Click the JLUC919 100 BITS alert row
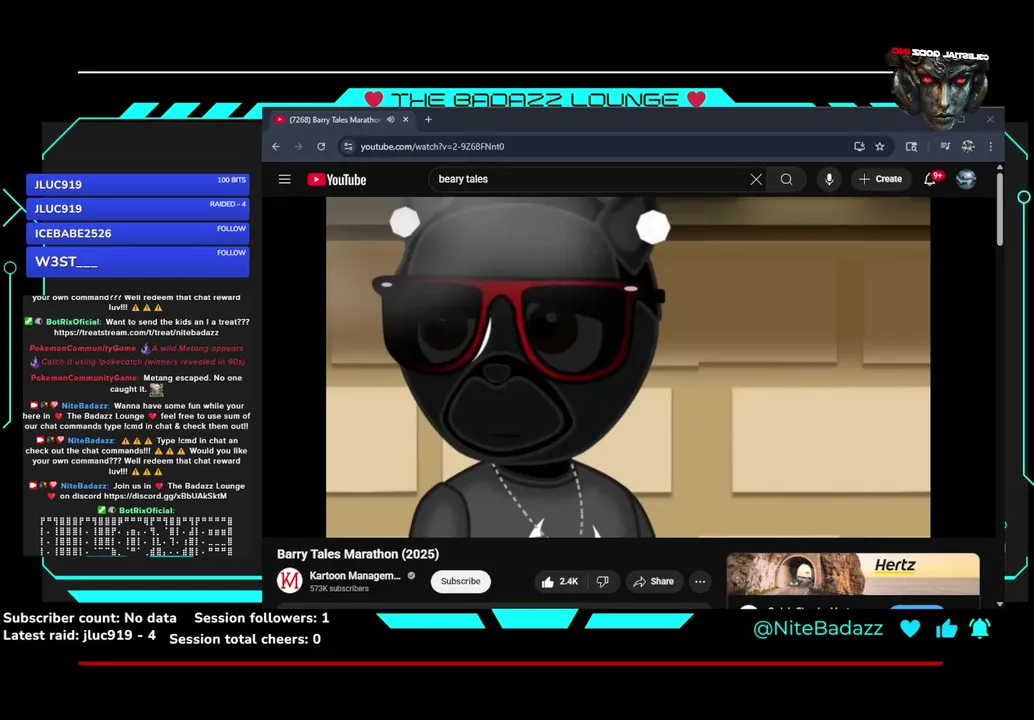This screenshot has width=1034, height=720. [137, 184]
